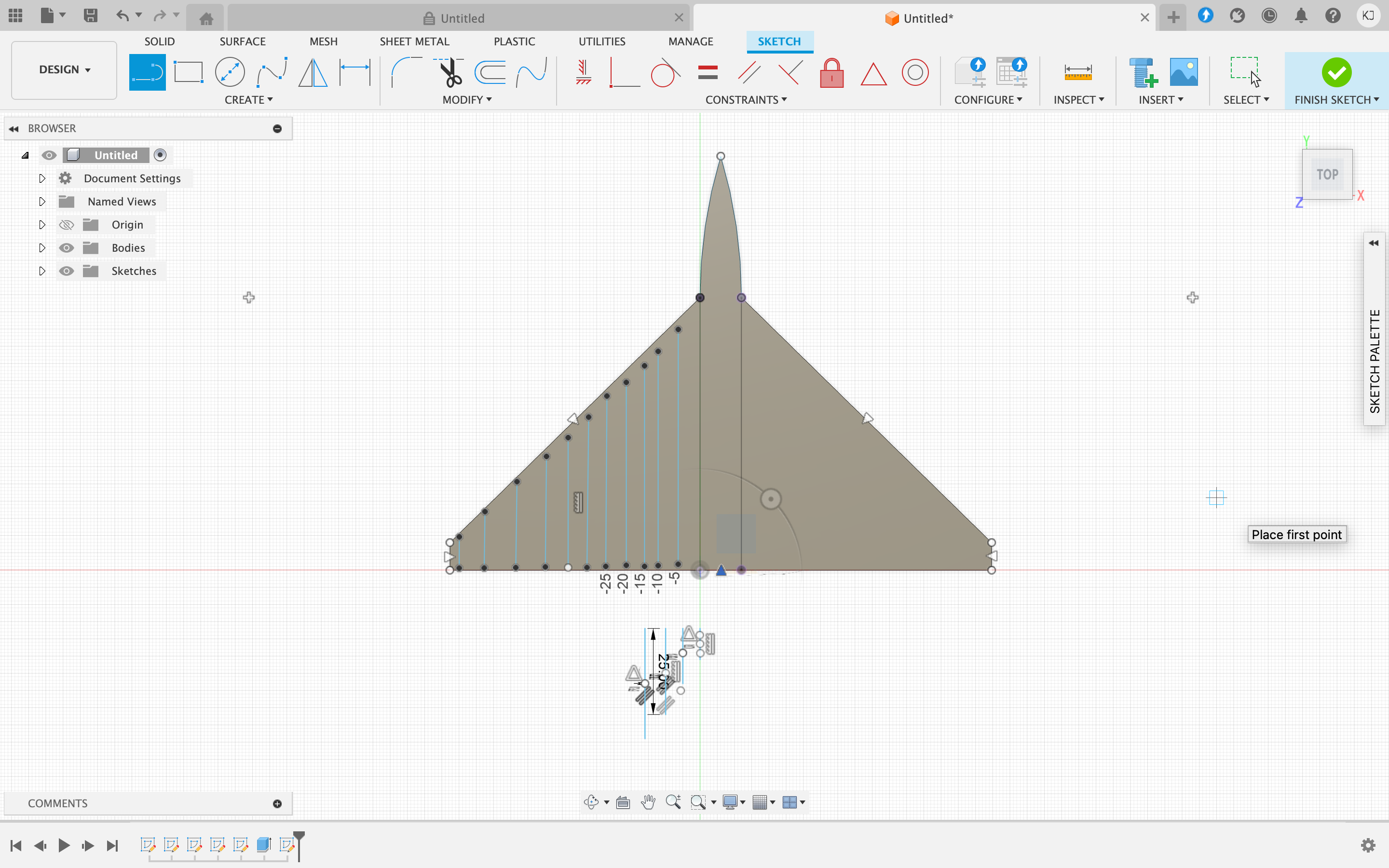Apply Concentric constraint

click(x=915, y=72)
